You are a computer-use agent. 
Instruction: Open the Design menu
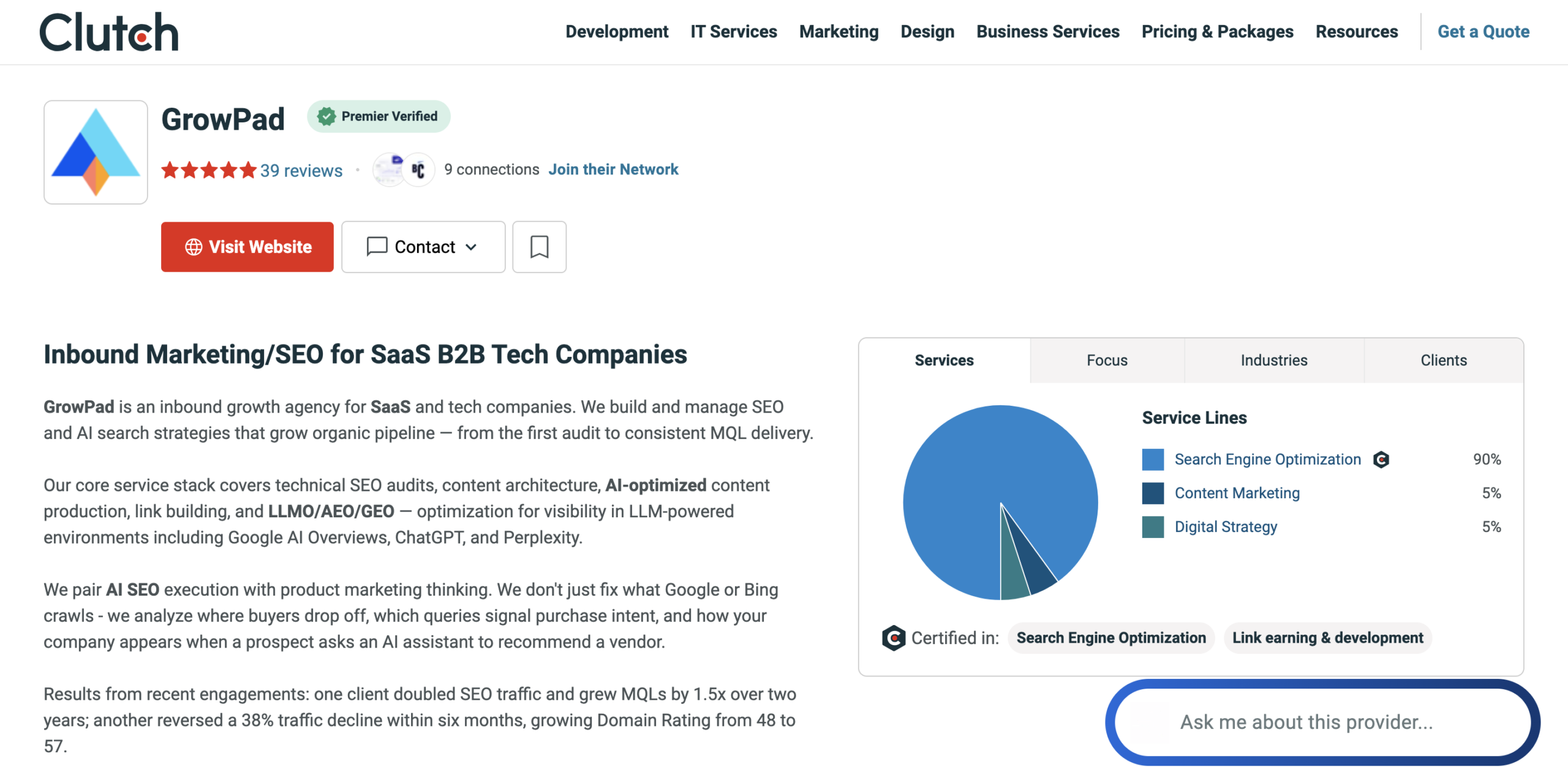[927, 32]
